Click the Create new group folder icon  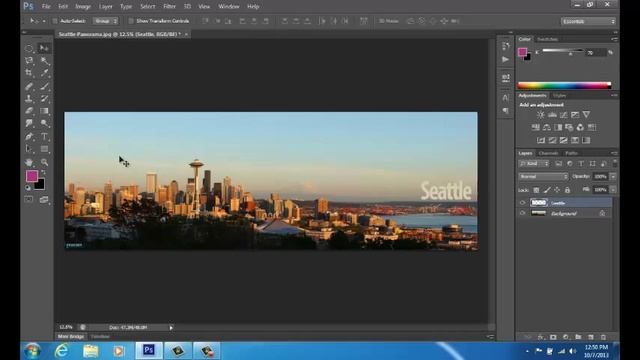point(578,337)
